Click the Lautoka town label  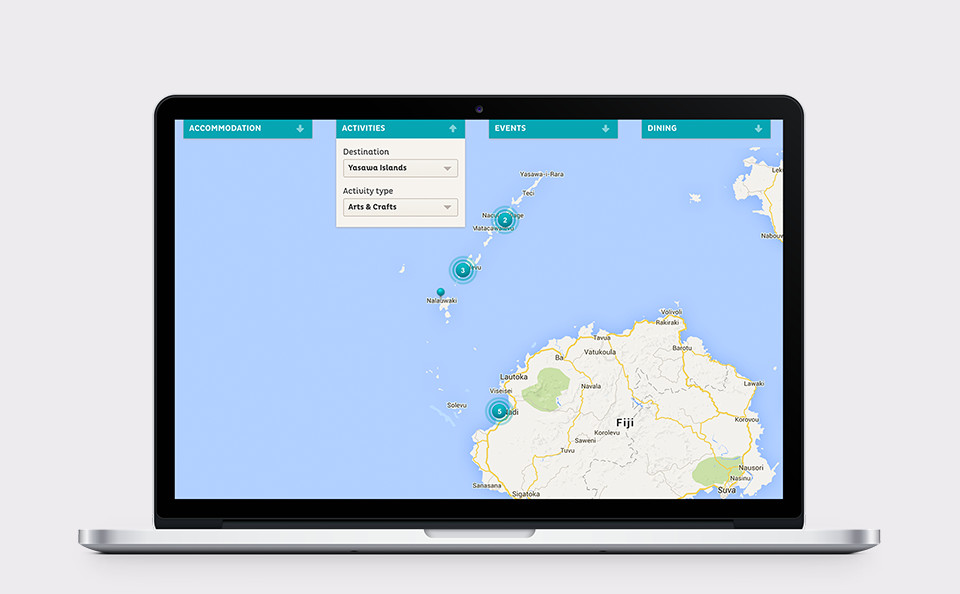514,377
